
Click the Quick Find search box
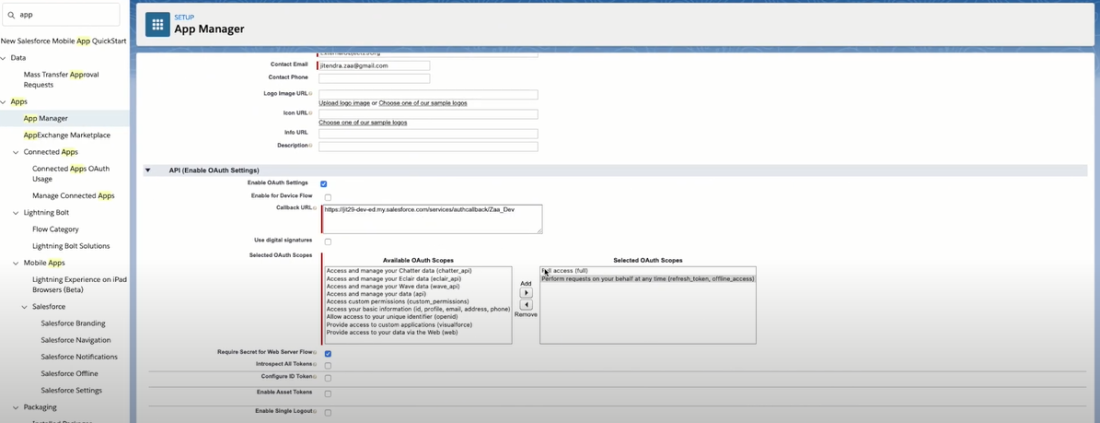point(62,14)
